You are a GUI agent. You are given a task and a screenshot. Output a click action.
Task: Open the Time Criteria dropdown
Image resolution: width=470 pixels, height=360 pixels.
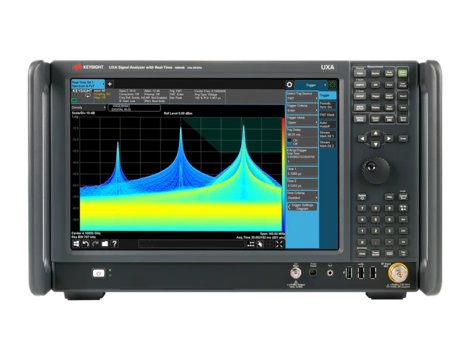[x=302, y=196]
